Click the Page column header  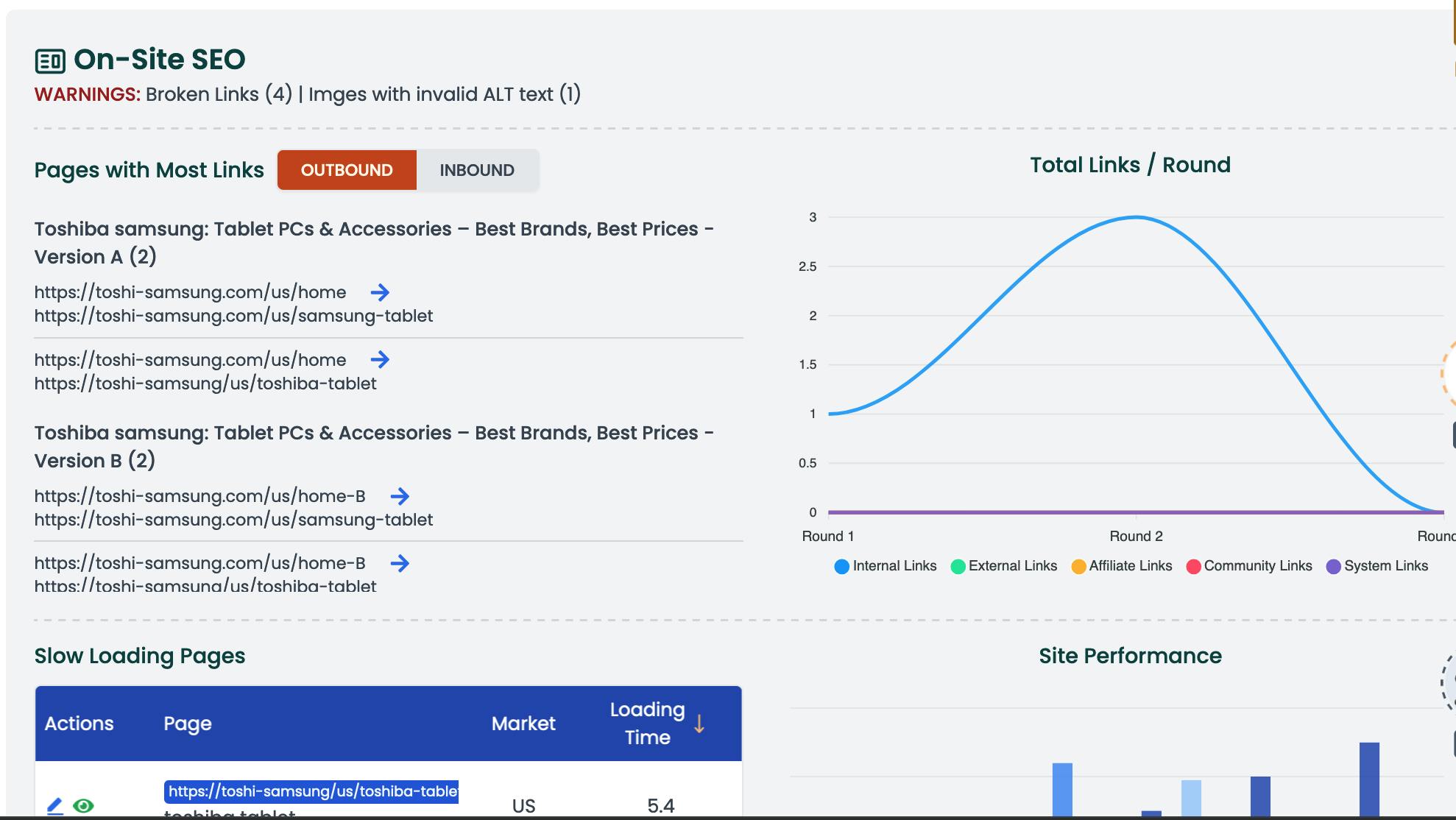[188, 724]
